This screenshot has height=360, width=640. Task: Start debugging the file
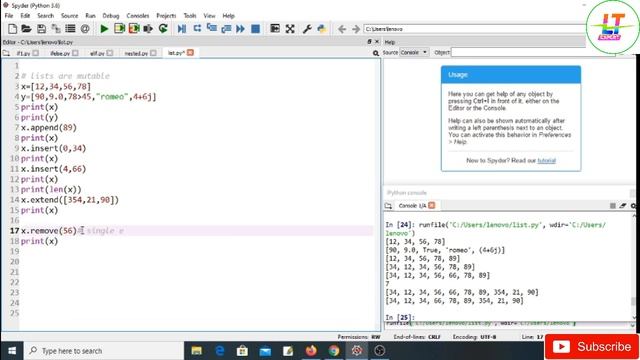pos(182,29)
